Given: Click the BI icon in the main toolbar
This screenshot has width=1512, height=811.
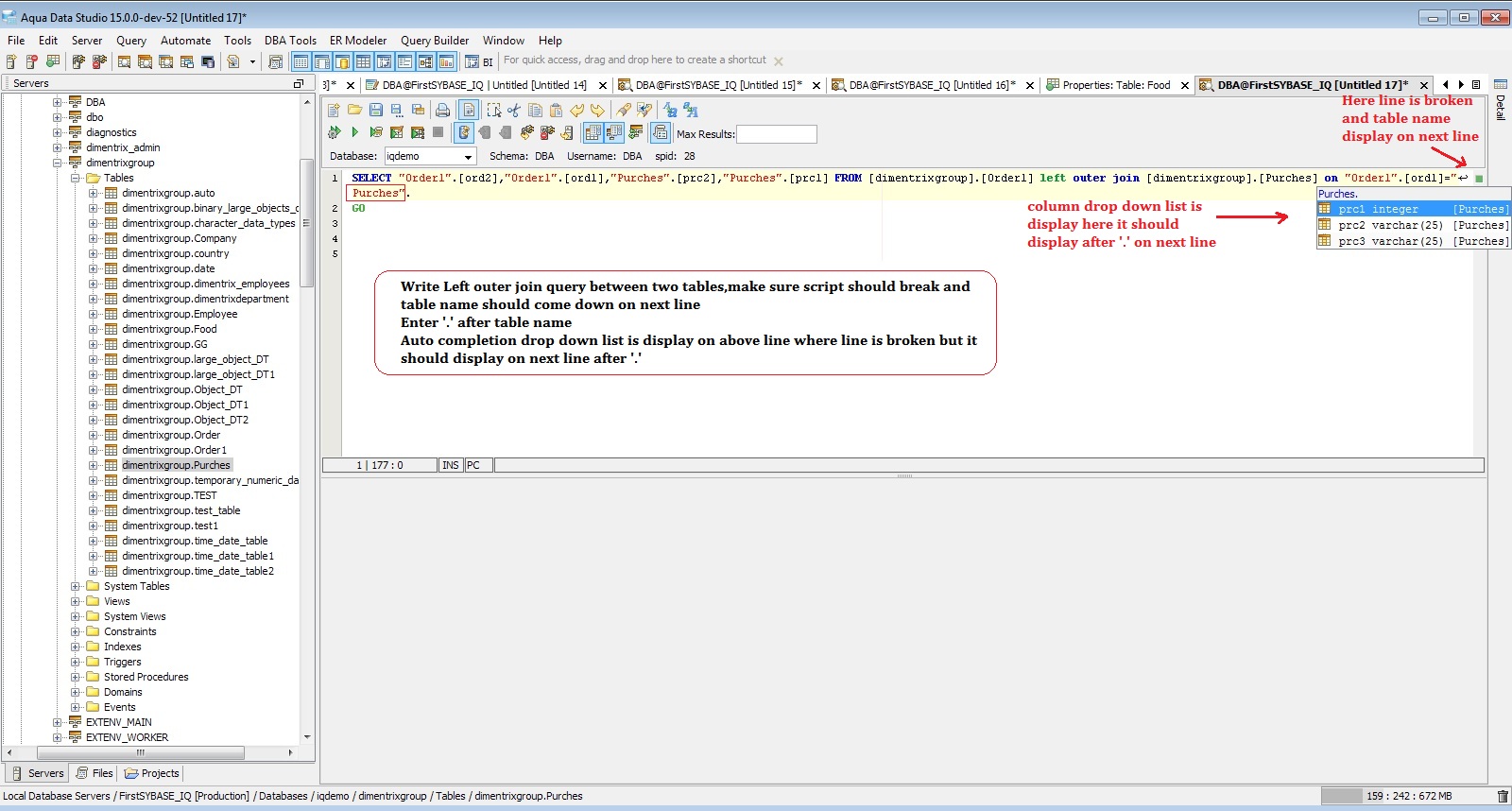Looking at the screenshot, I should 479,61.
